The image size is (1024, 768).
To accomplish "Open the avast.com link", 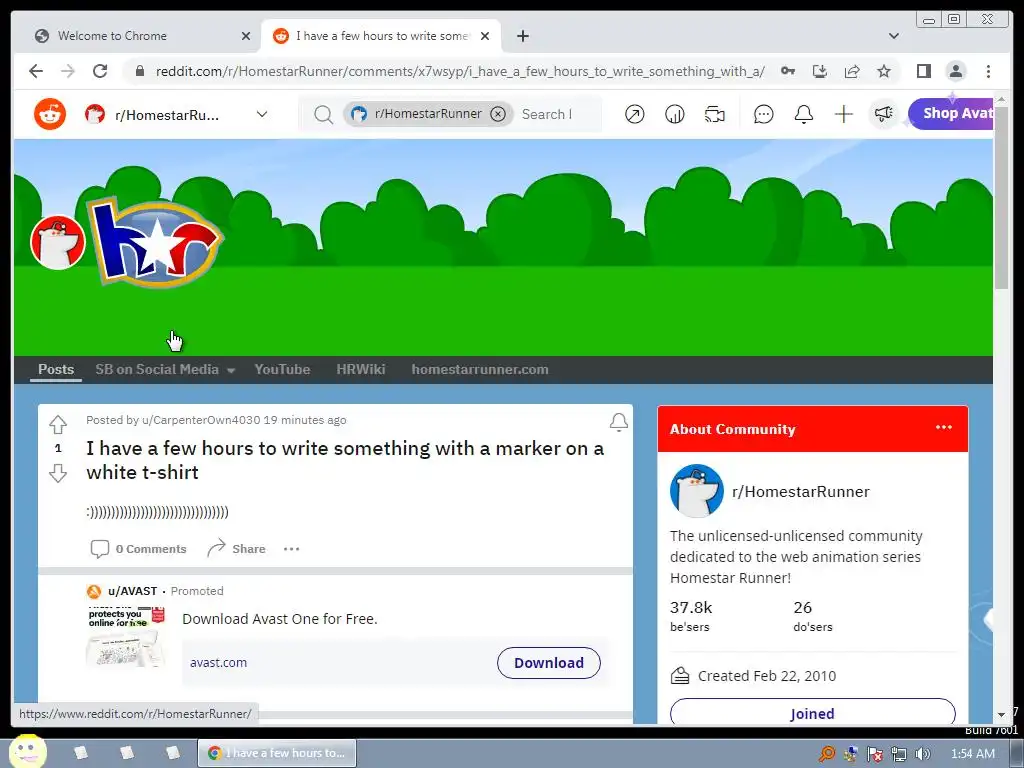I will [218, 662].
